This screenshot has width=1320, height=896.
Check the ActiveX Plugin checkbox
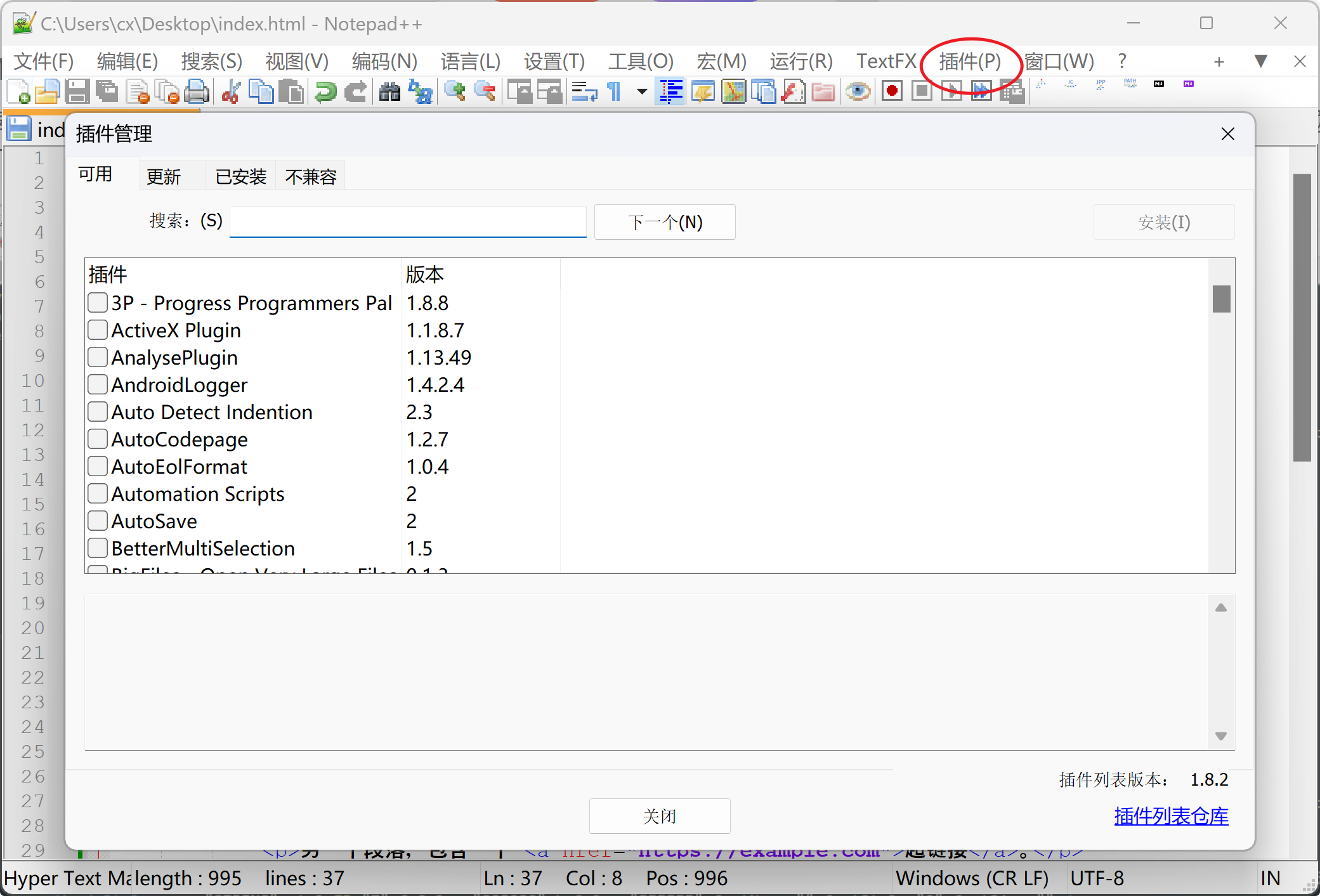click(x=97, y=330)
